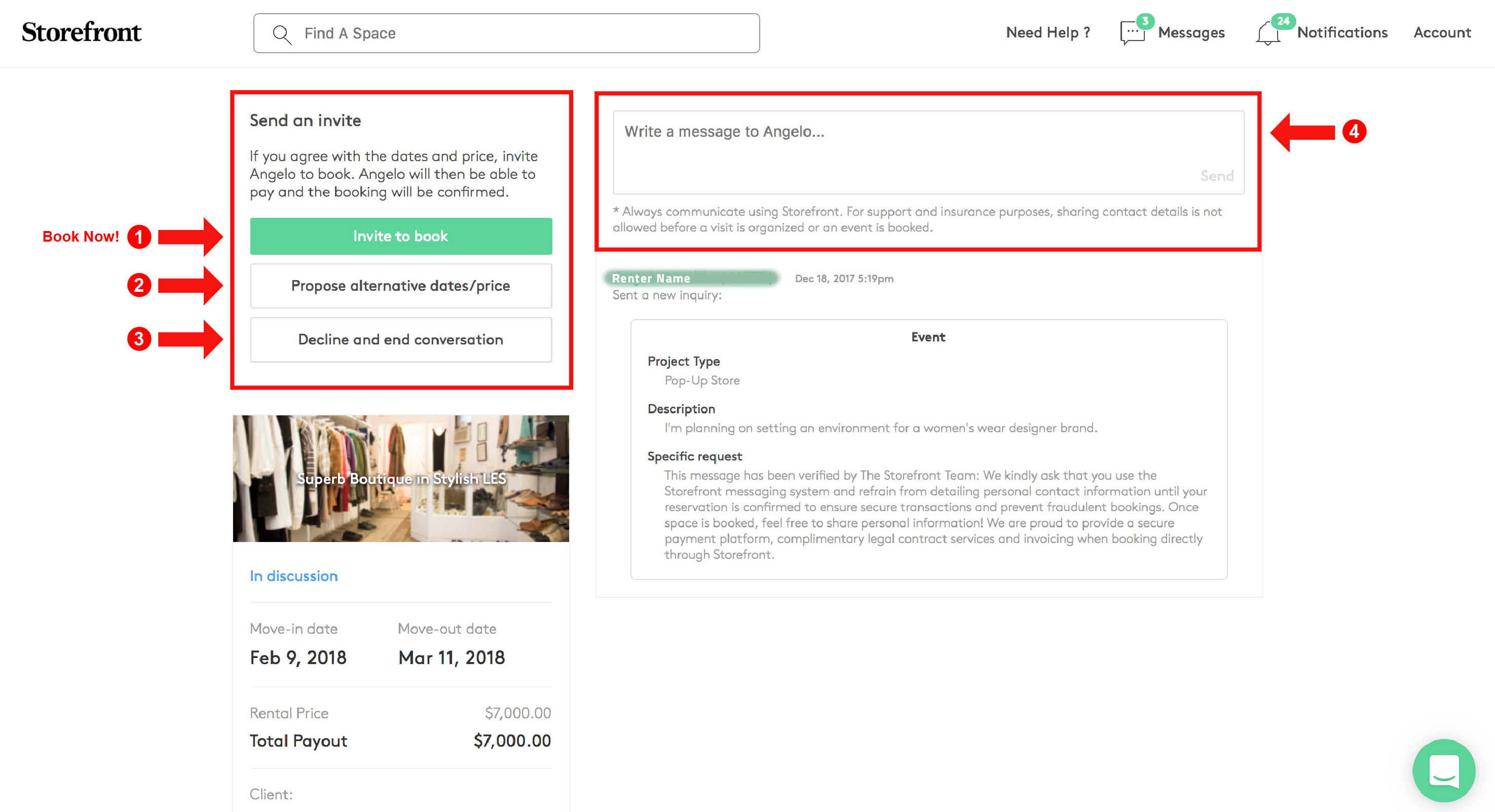Image resolution: width=1495 pixels, height=812 pixels.
Task: Click the search magnifier icon
Action: (281, 34)
